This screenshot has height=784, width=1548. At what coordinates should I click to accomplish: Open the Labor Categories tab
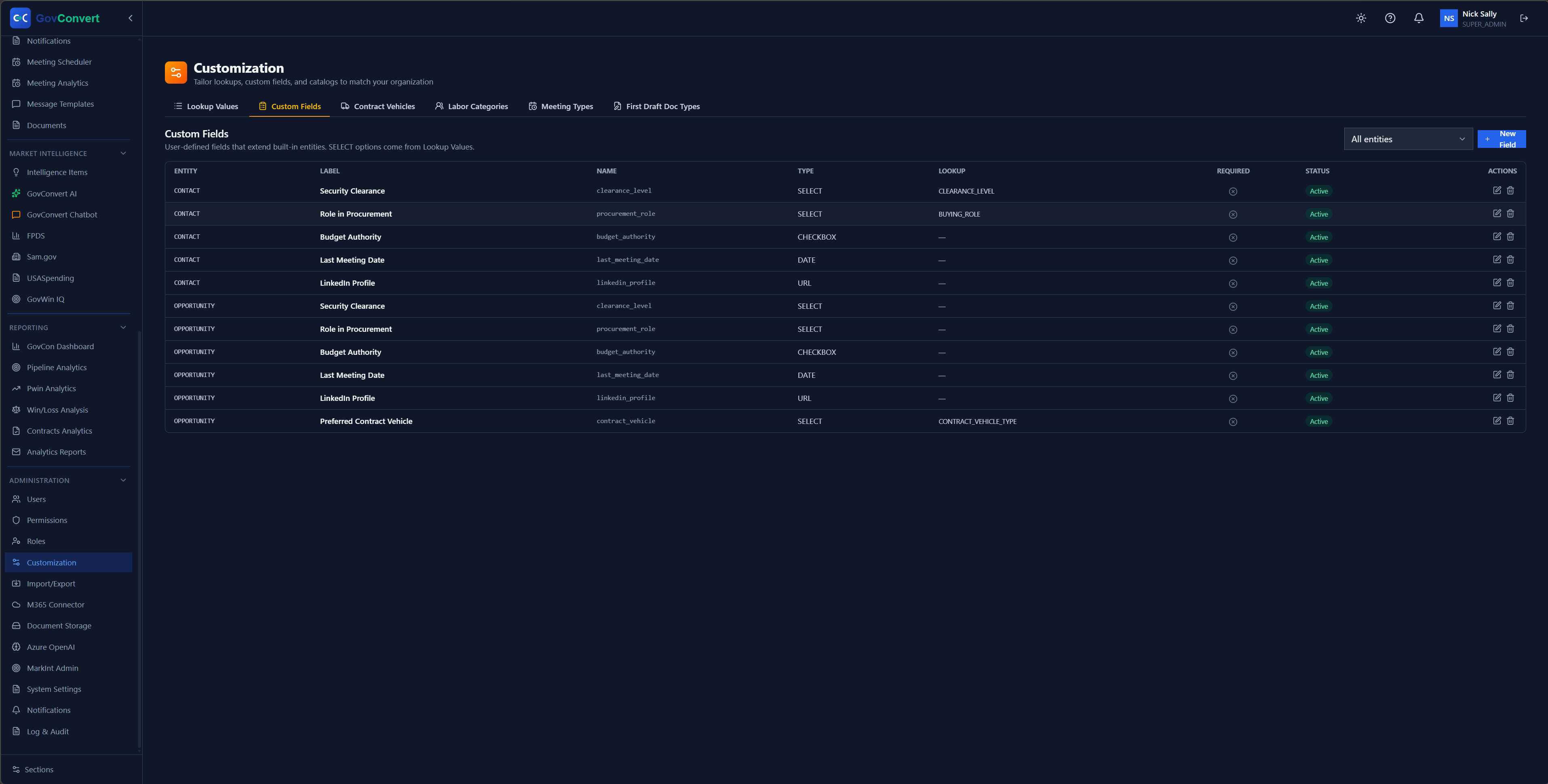[x=472, y=106]
